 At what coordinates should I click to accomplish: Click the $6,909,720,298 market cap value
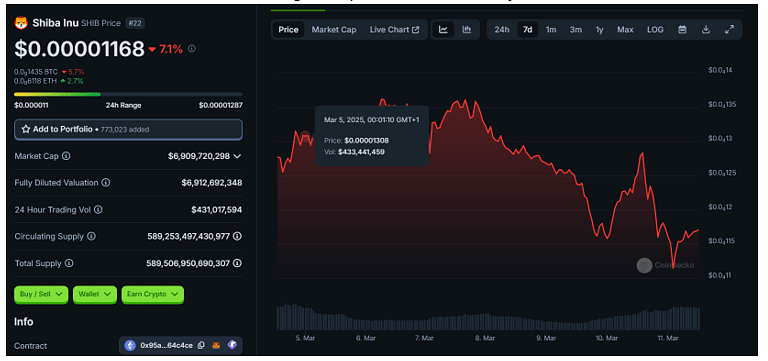[x=199, y=156]
